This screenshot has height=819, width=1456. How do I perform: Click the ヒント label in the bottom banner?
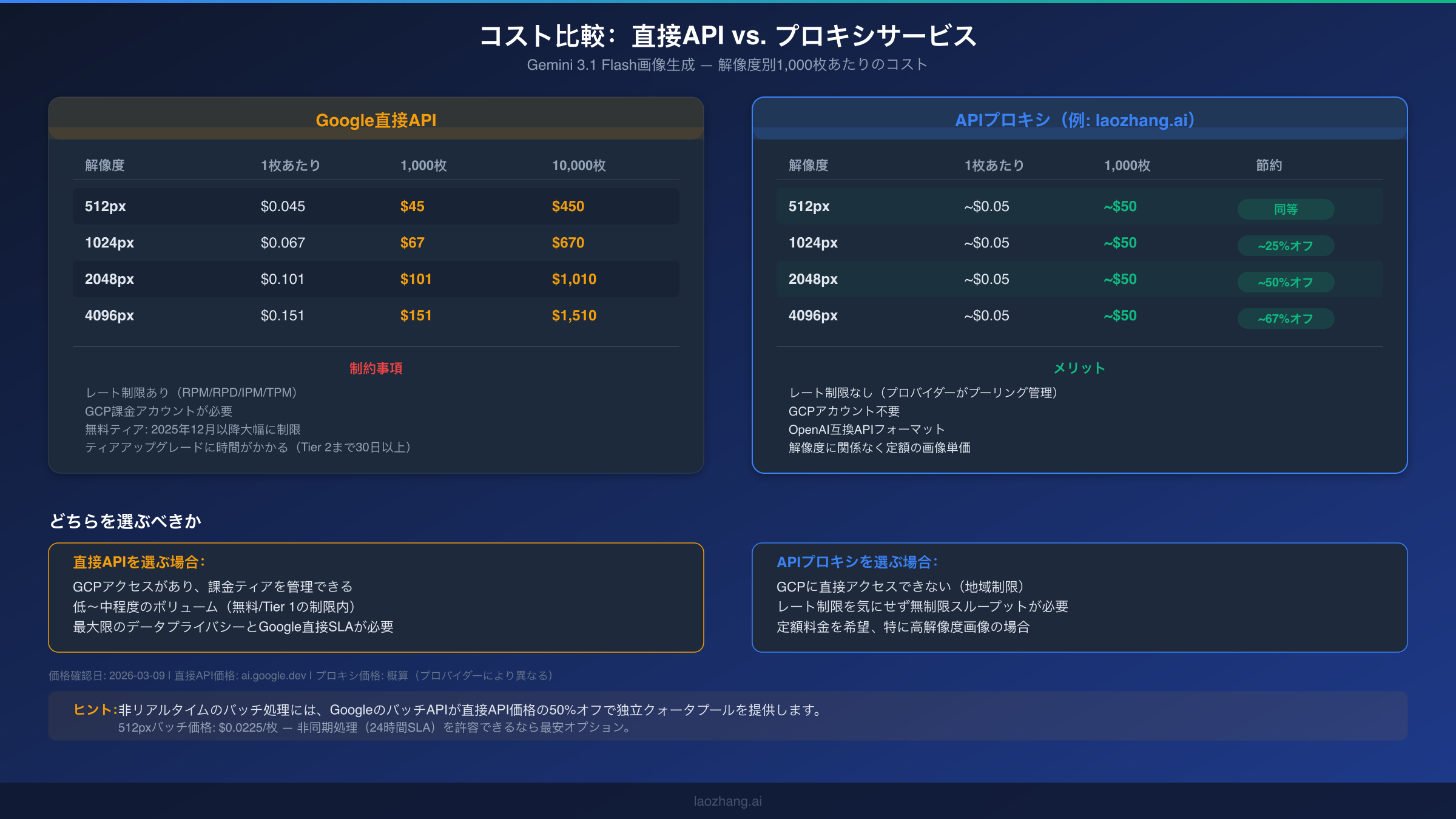[x=94, y=709]
